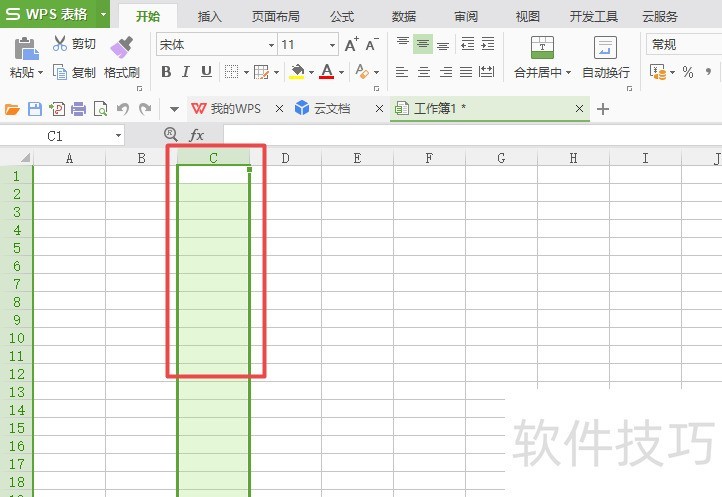Increase indent in the alignment group
This screenshot has width=722, height=497.
tap(488, 44)
